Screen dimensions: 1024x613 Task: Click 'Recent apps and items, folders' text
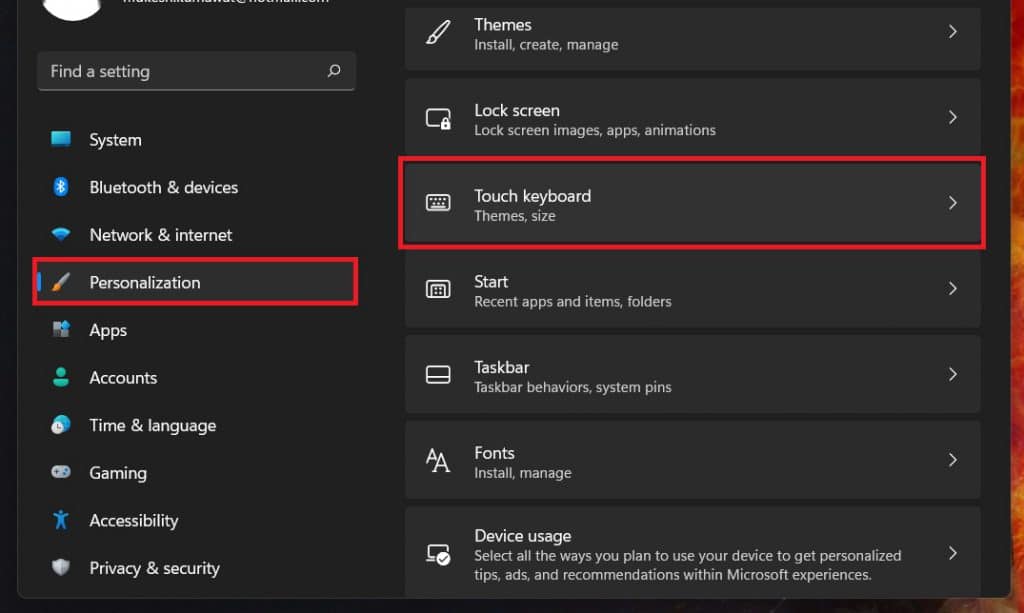pyautogui.click(x=573, y=302)
